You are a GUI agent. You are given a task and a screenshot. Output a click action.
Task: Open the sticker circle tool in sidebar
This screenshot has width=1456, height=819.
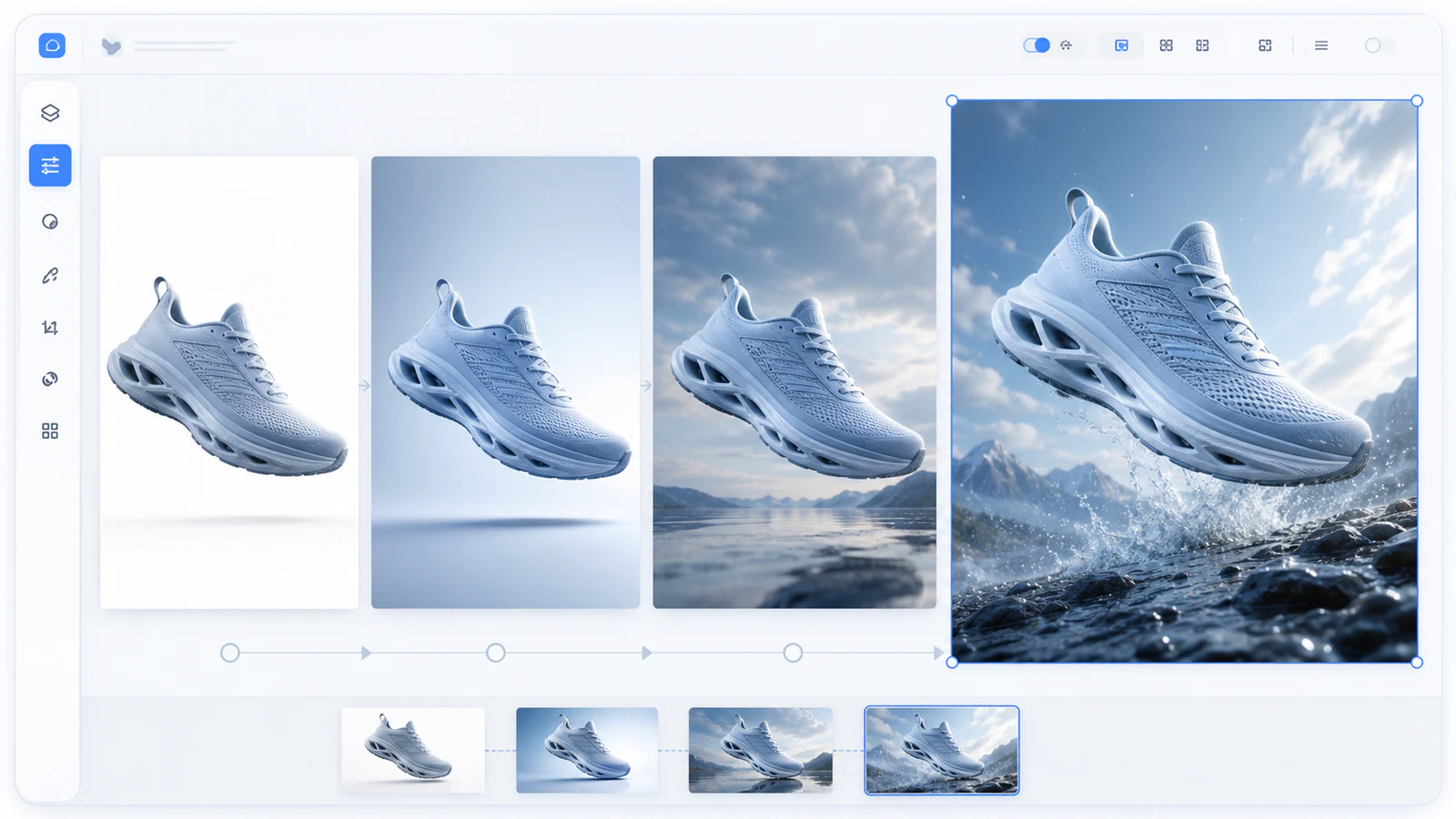50,222
